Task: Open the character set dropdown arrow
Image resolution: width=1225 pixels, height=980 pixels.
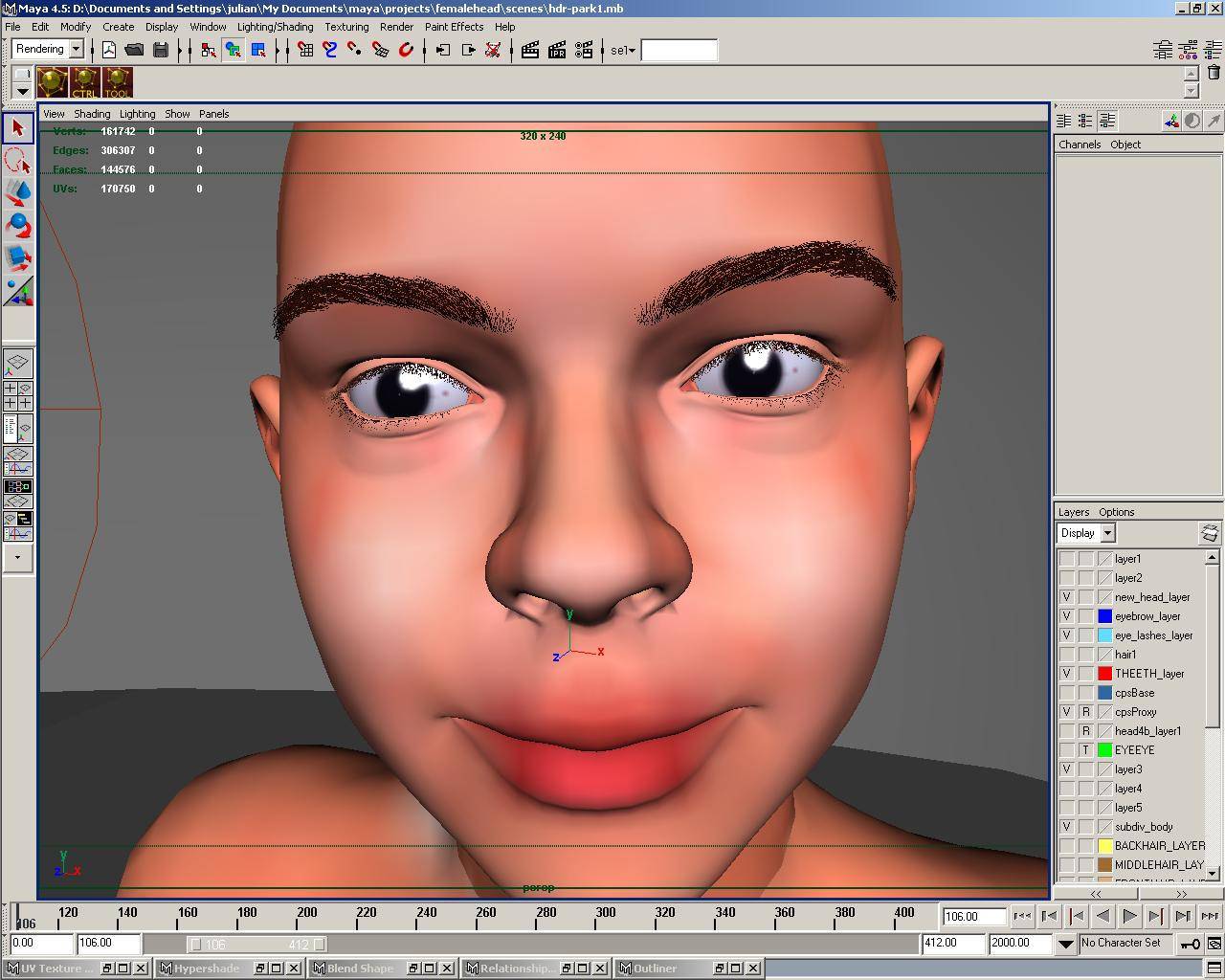Action: pyautogui.click(x=1065, y=944)
